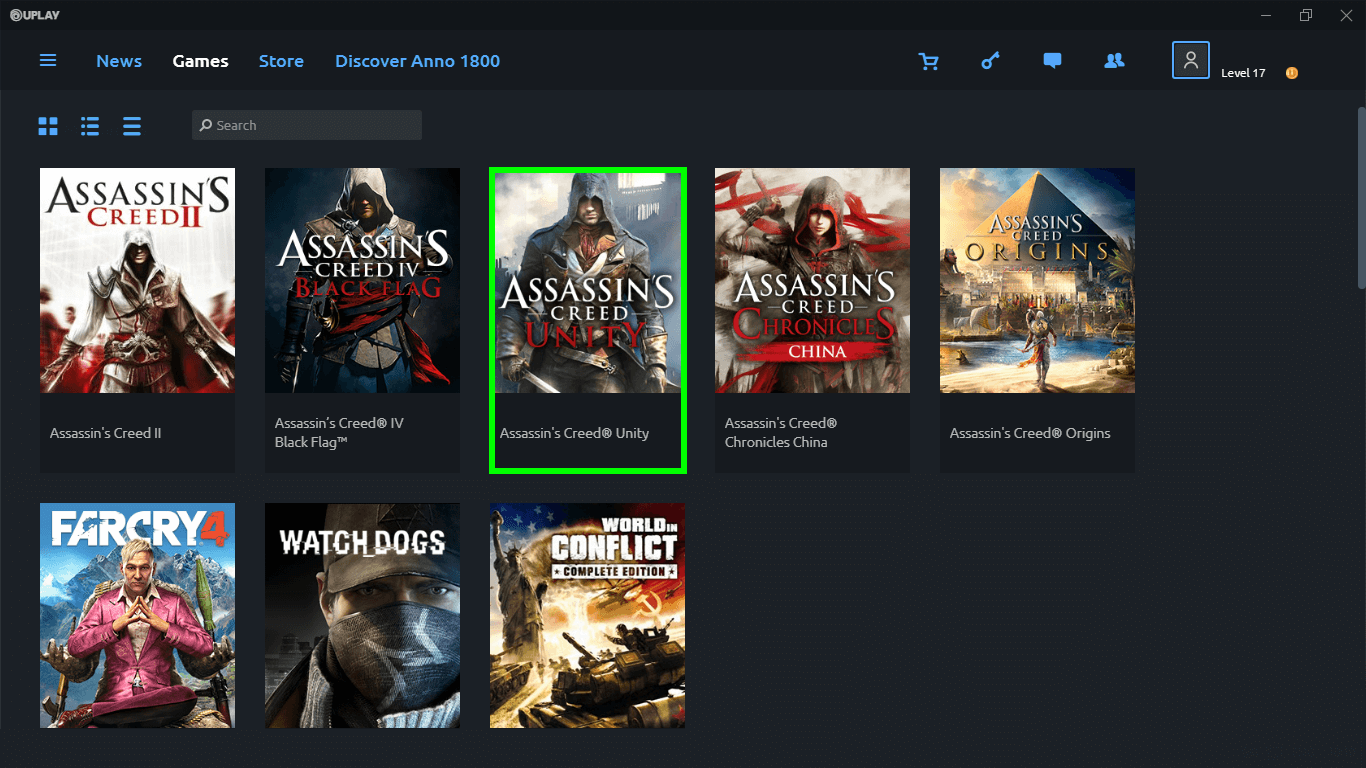
Task: Click the game search field
Action: [x=307, y=125]
